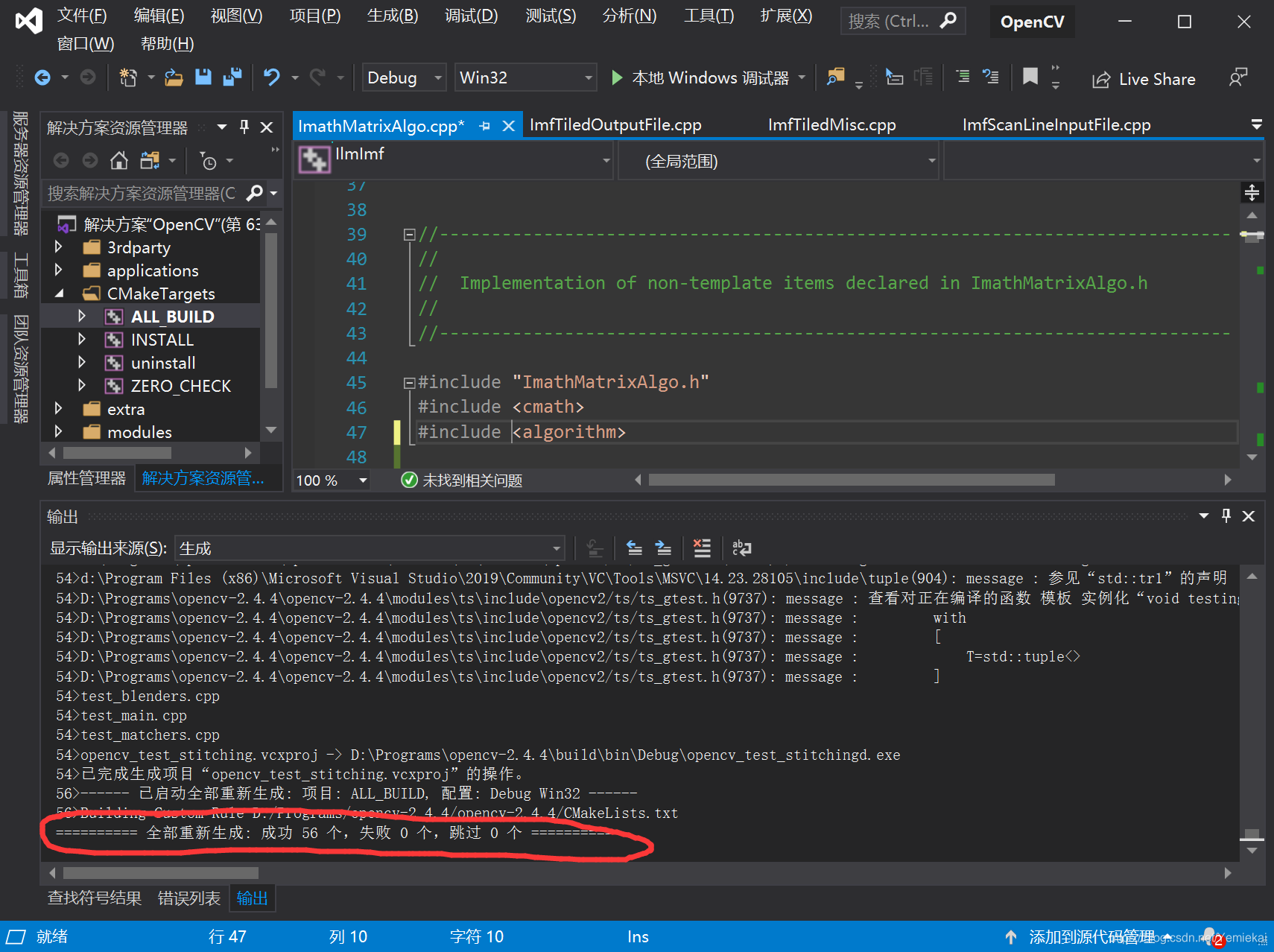The width and height of the screenshot is (1274, 952).
Task: Expand the applications folder
Action: tap(59, 270)
